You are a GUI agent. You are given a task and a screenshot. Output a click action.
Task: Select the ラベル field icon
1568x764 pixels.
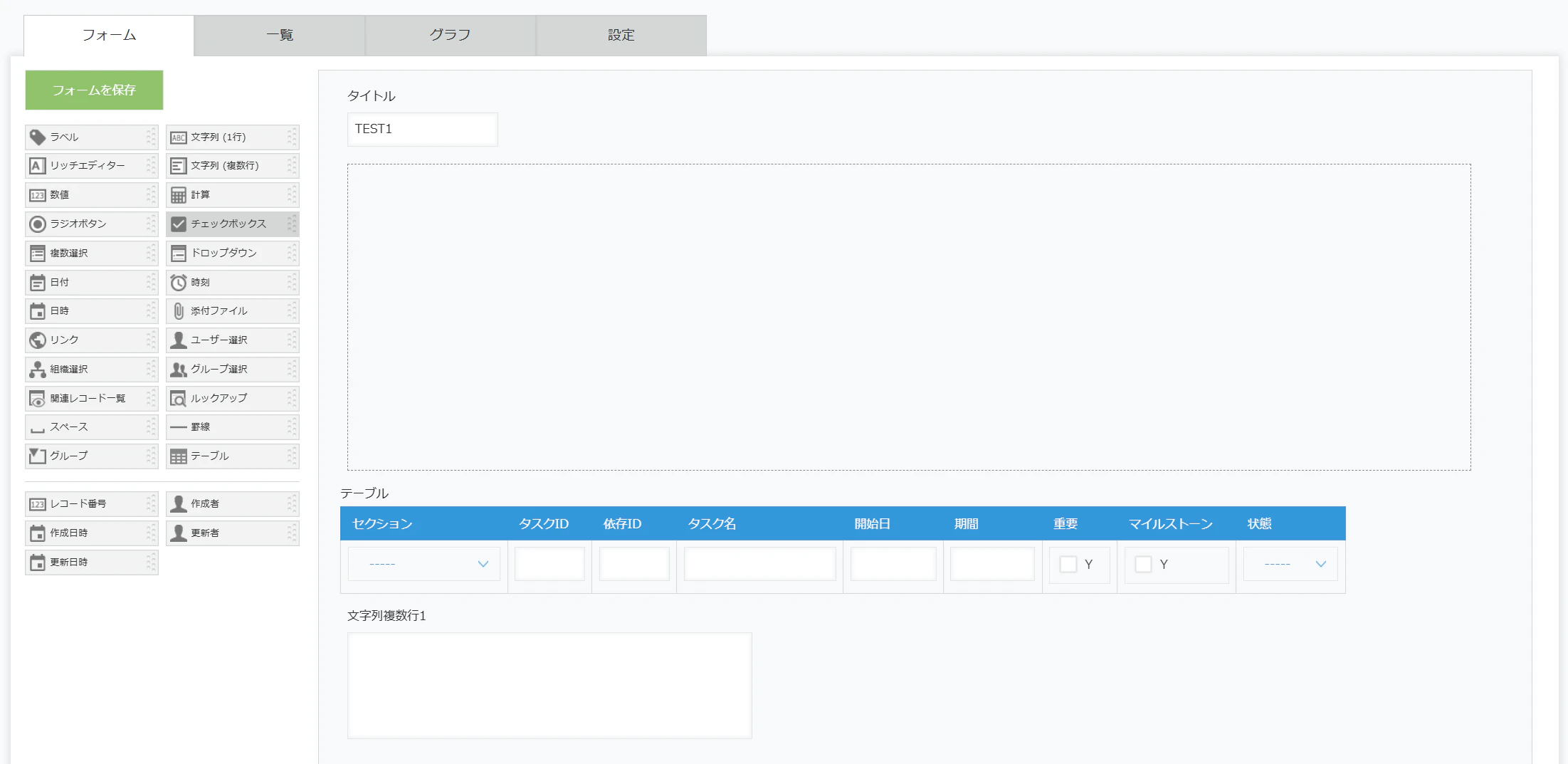click(38, 137)
